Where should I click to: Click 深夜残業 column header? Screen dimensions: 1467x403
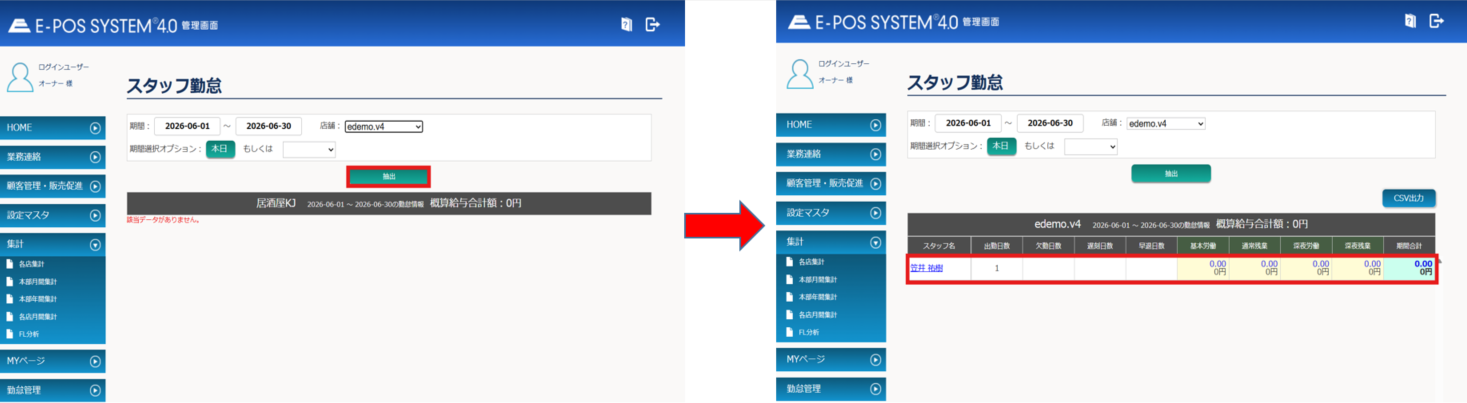1357,245
